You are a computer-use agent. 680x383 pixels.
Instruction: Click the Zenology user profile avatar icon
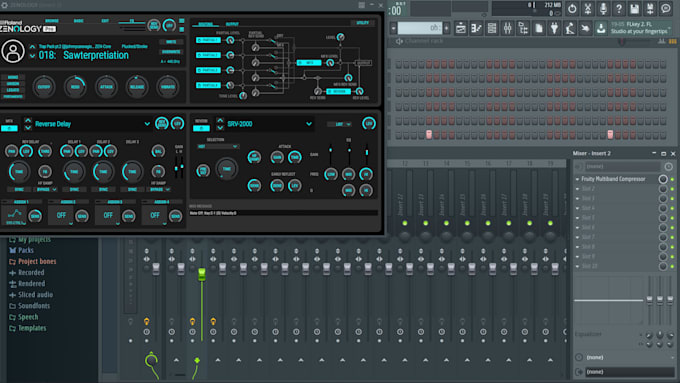point(13,51)
